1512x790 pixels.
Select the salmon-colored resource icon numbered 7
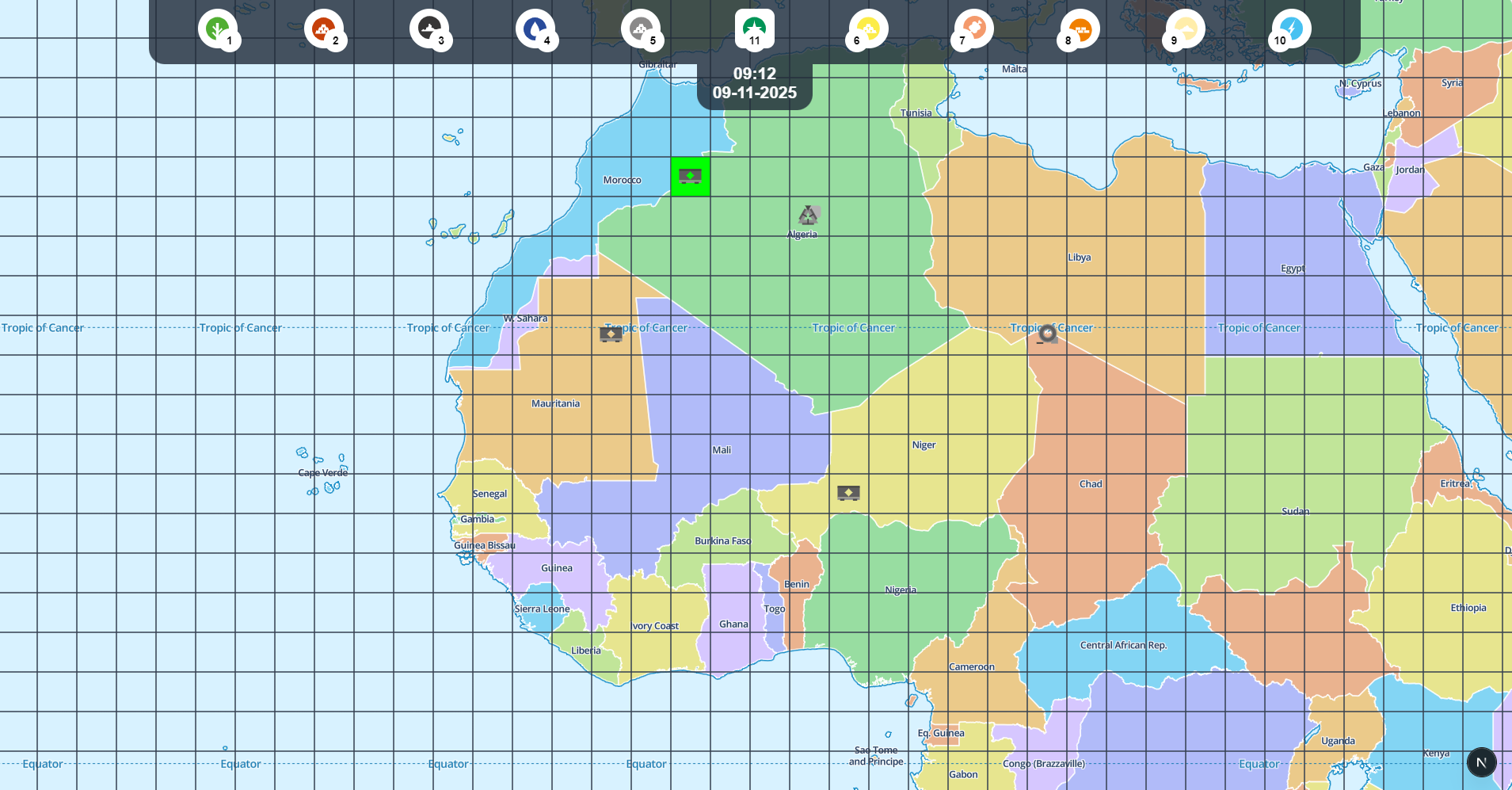pos(974,29)
